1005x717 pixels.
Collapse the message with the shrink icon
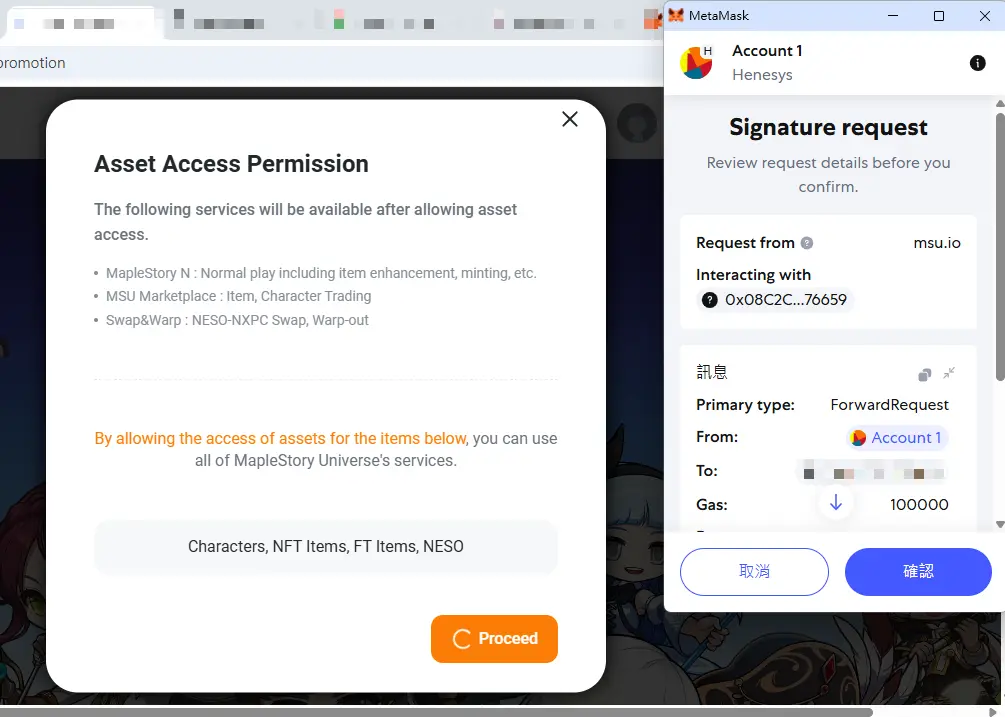(x=949, y=373)
